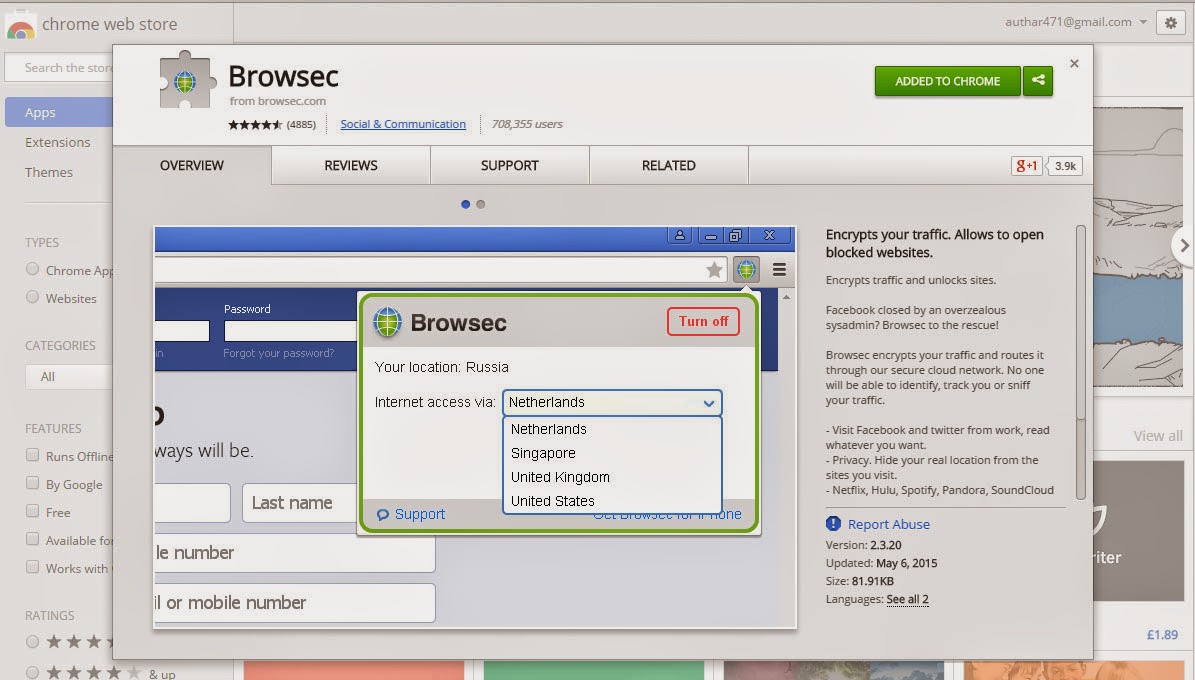Open the settings gear icon
The width and height of the screenshot is (1195, 680).
[x=1171, y=23]
